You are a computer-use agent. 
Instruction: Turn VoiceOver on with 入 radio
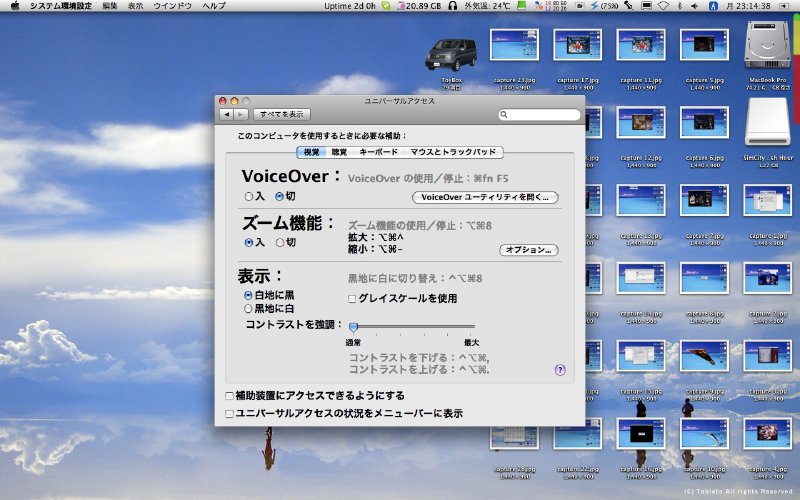248,196
